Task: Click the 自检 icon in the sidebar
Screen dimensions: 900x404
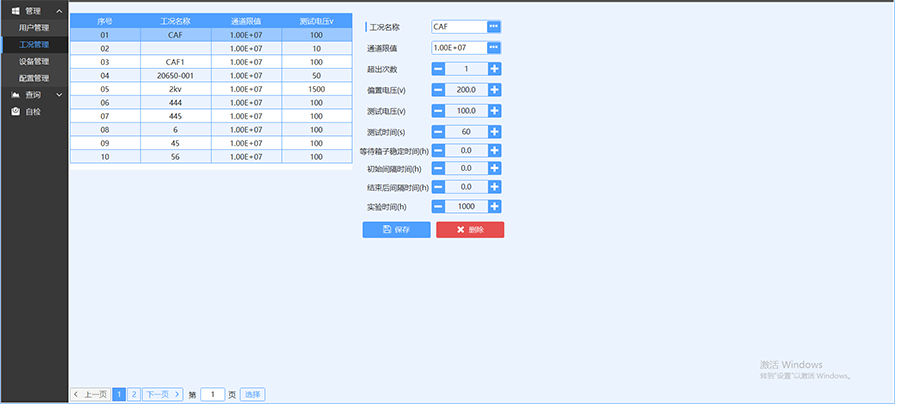Action: [x=15, y=111]
